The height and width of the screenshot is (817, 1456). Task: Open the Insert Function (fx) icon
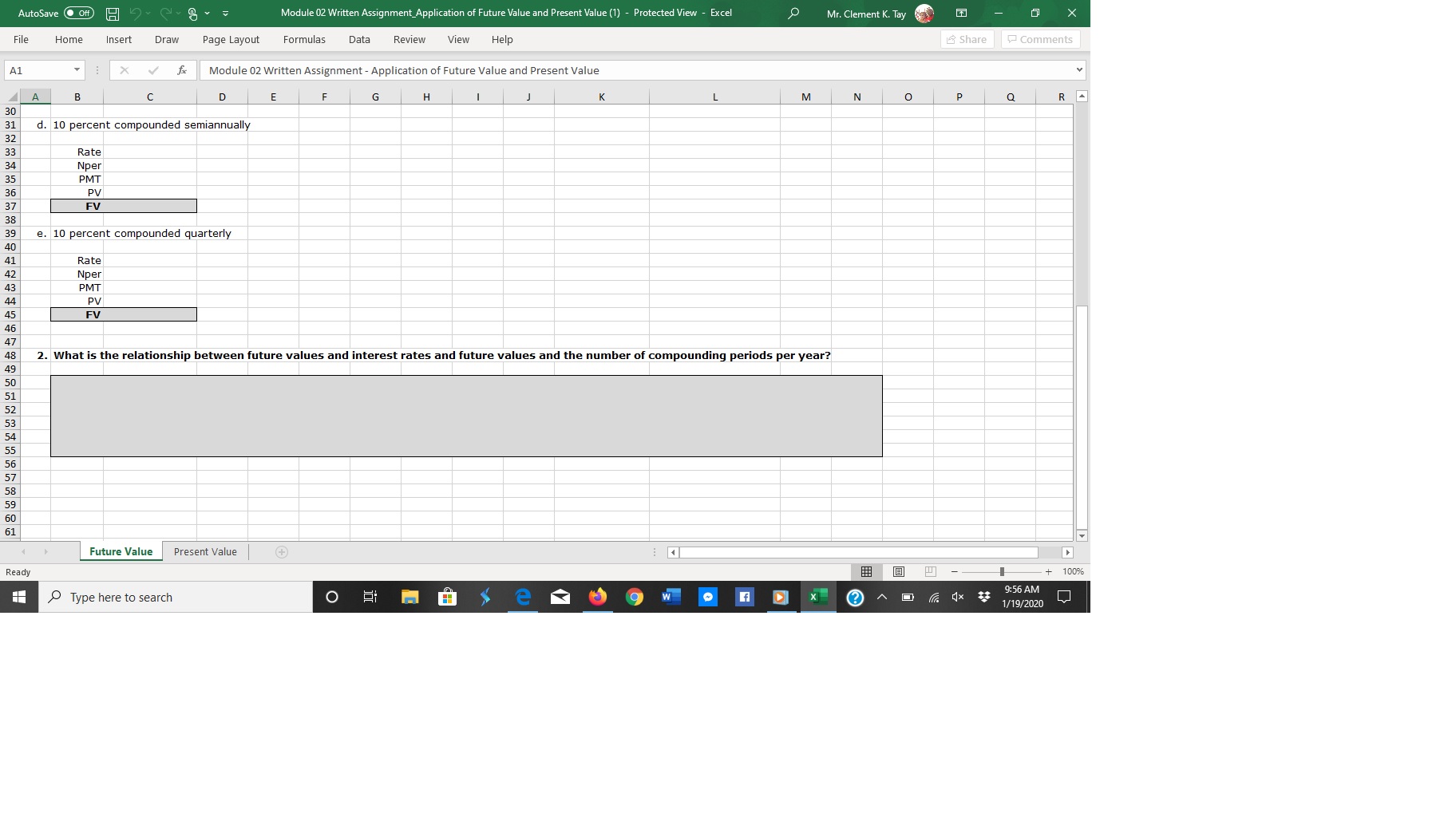coord(181,70)
